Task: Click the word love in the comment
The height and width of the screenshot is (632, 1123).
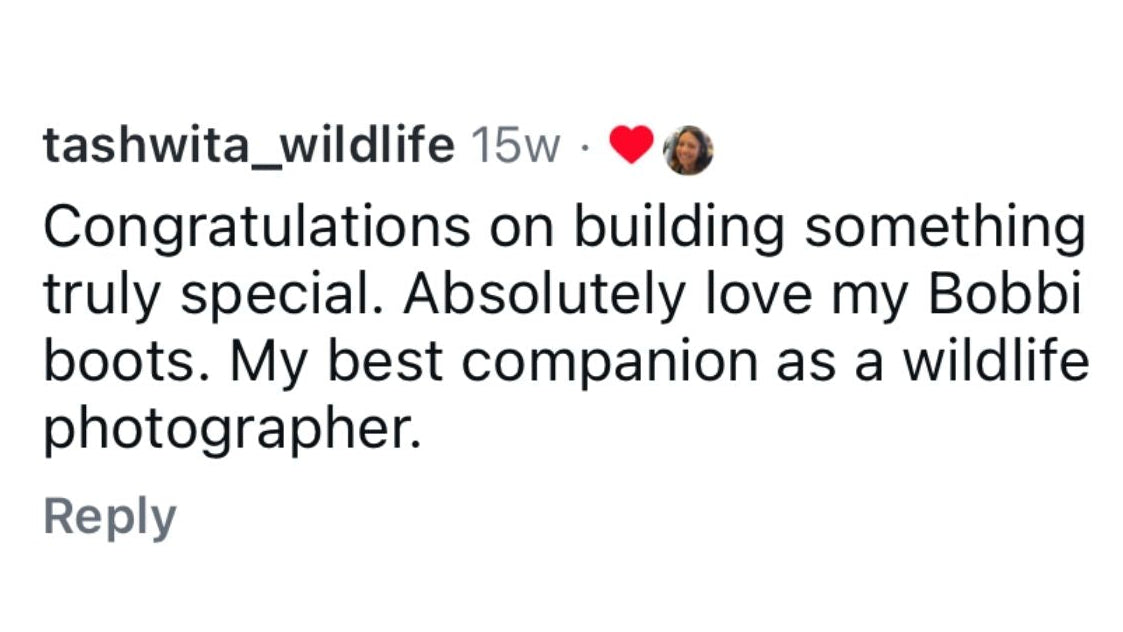Action: [758, 293]
